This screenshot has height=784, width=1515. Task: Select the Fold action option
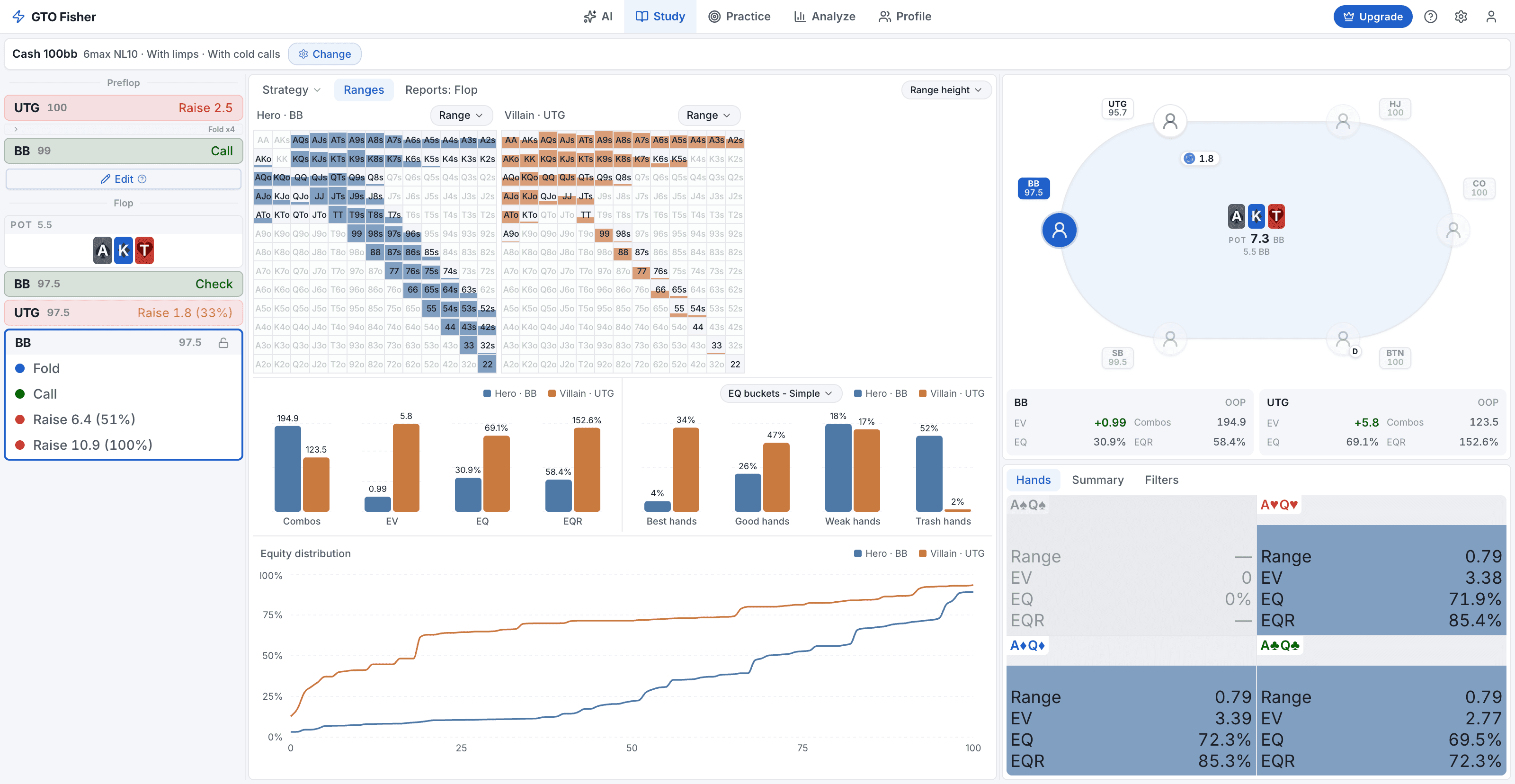(x=124, y=369)
